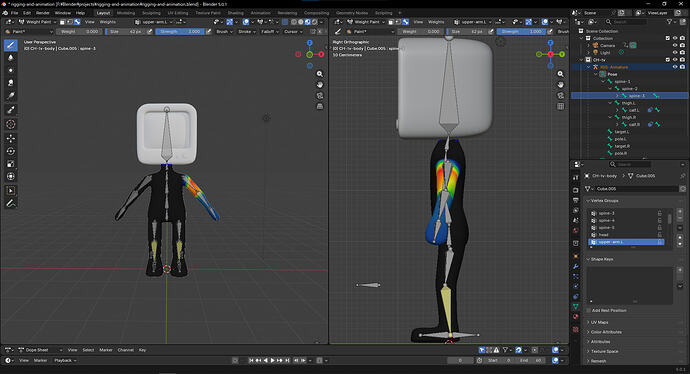Click zoom magnifier in left viewport
Screen dimensions: 690x374
[x=320, y=74]
